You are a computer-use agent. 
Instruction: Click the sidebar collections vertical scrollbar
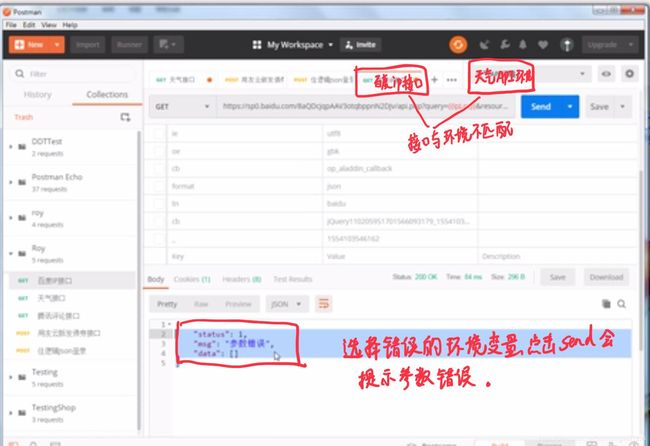tap(139, 281)
